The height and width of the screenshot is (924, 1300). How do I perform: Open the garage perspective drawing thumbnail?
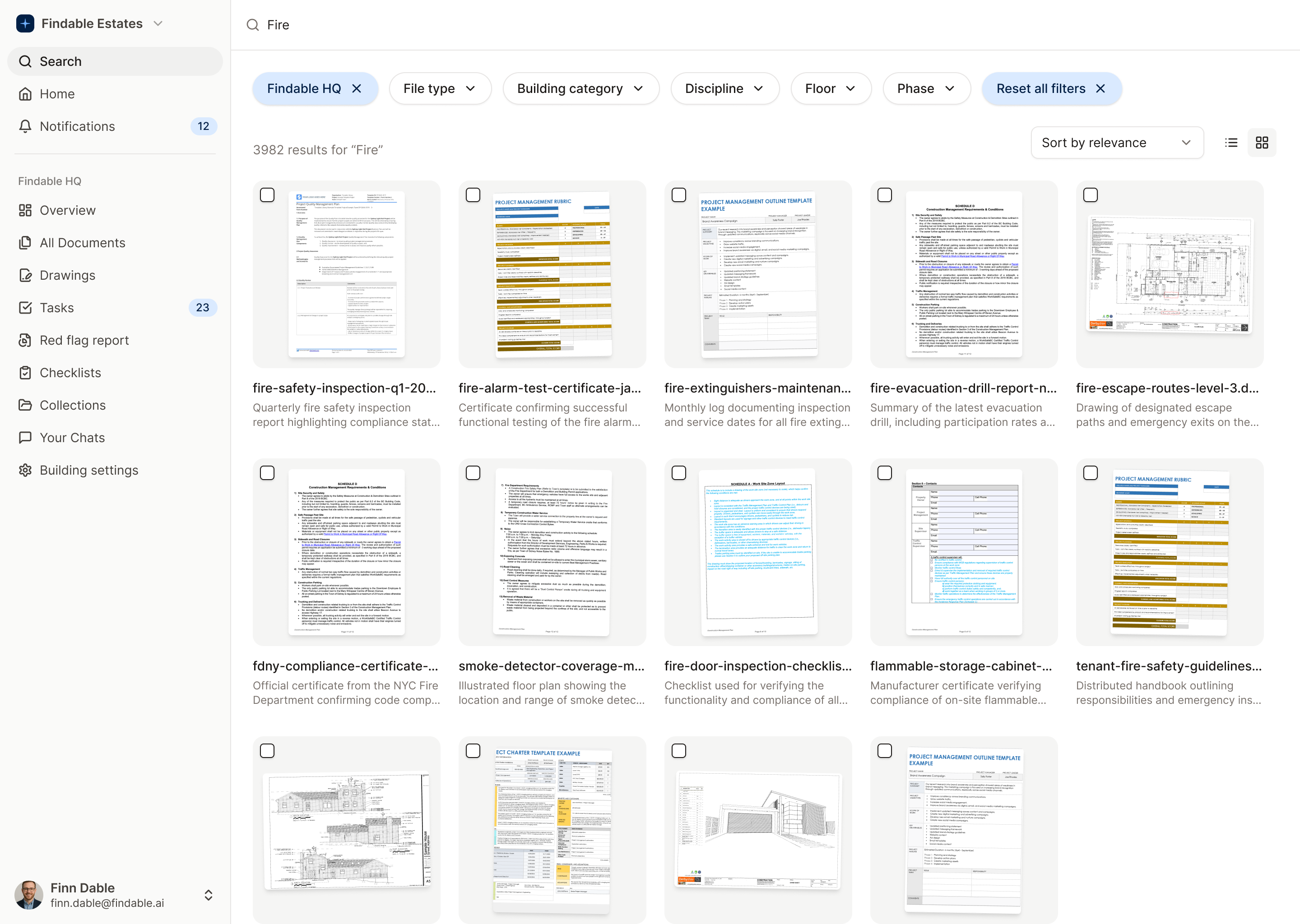click(758, 830)
